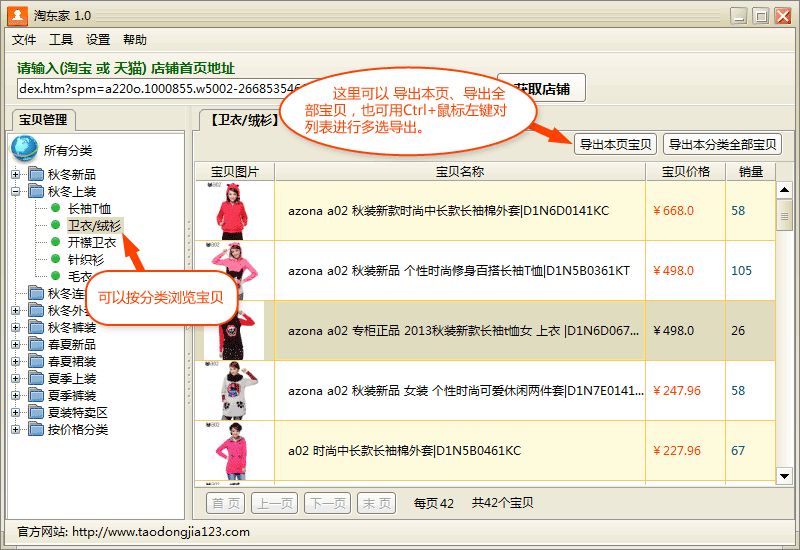Click the 春夏裙装 folder icon
800x550 pixels.
click(x=36, y=361)
